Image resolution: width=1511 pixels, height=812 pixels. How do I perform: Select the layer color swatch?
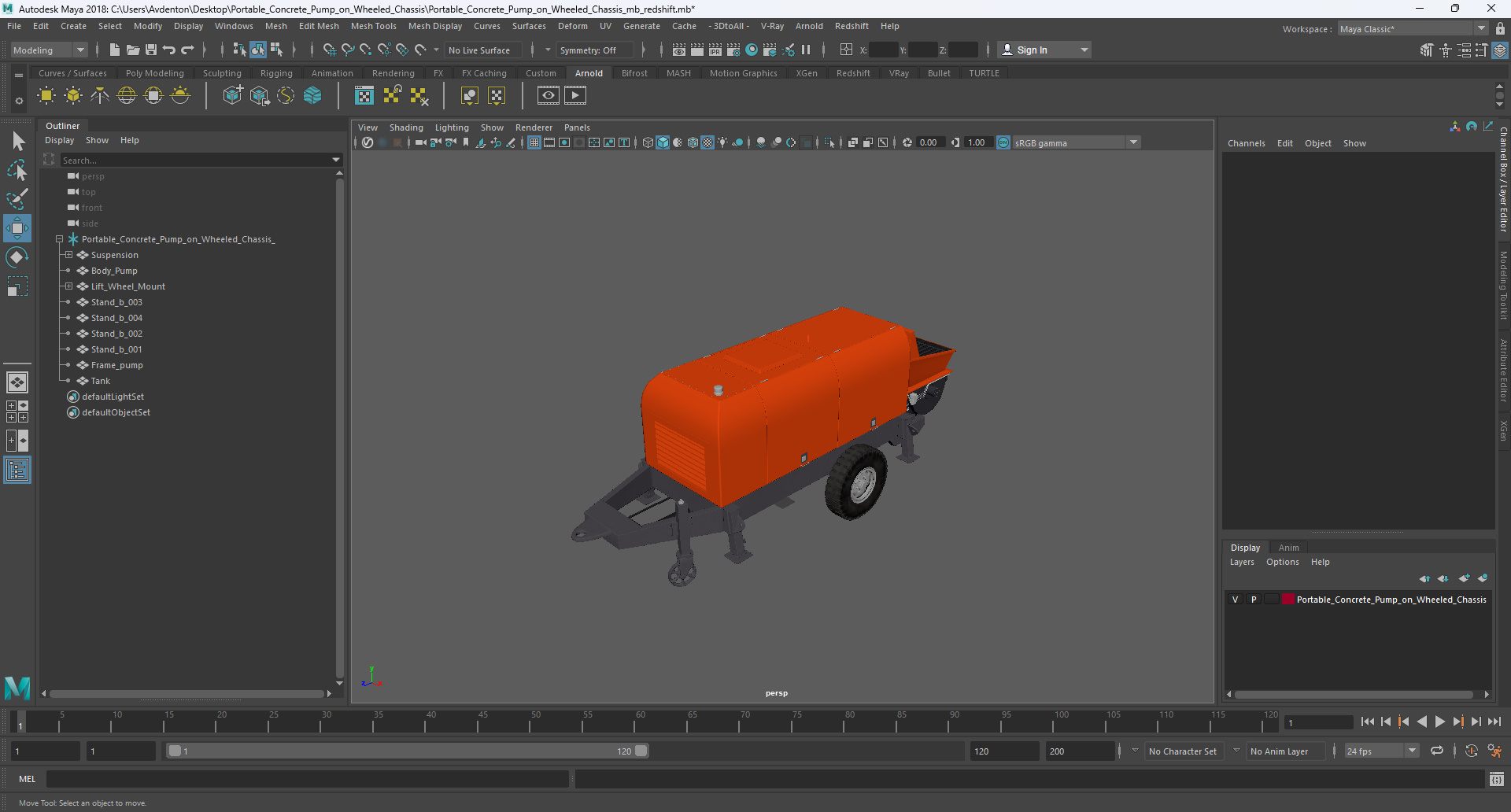pos(1288,600)
